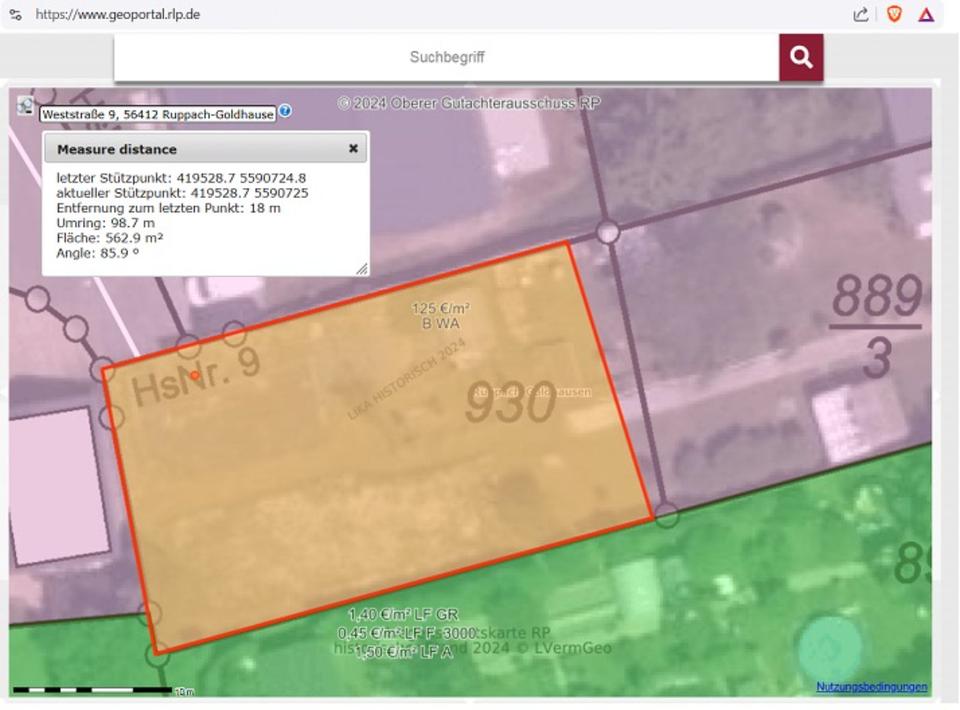Click into the Suchbegriff search field
Viewport: 960px width, 710px height.
click(446, 58)
